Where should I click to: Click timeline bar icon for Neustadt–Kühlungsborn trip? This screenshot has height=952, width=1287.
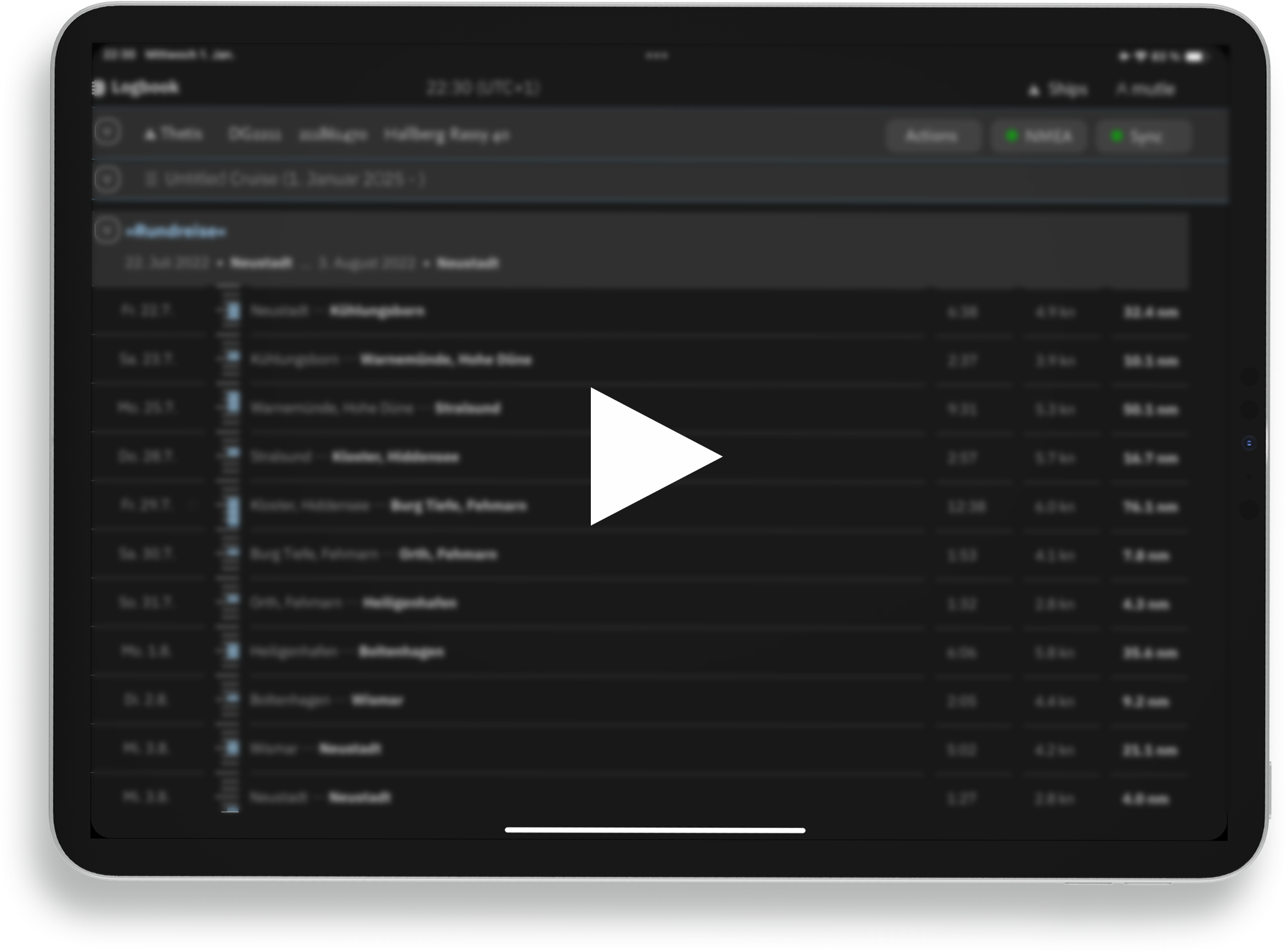pos(233,310)
